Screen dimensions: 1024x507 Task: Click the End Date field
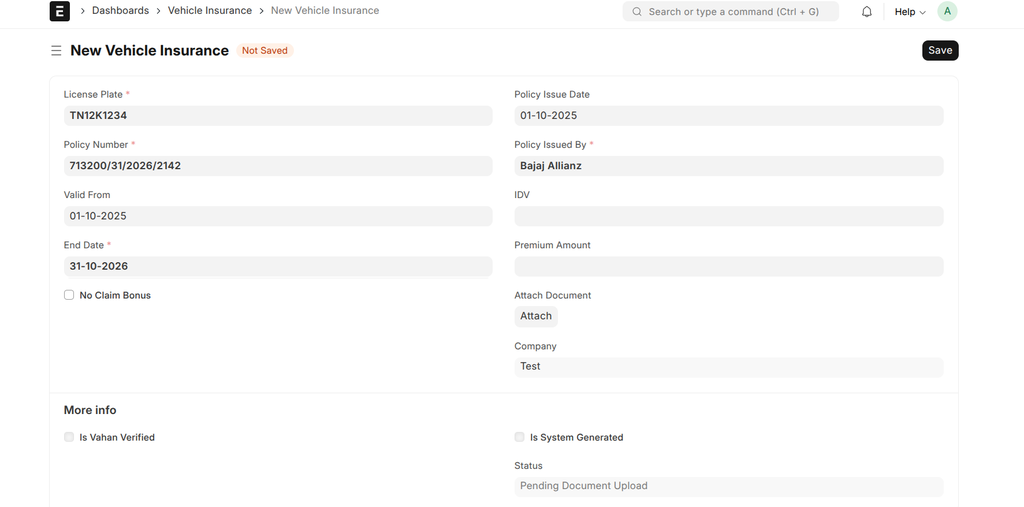pos(277,266)
